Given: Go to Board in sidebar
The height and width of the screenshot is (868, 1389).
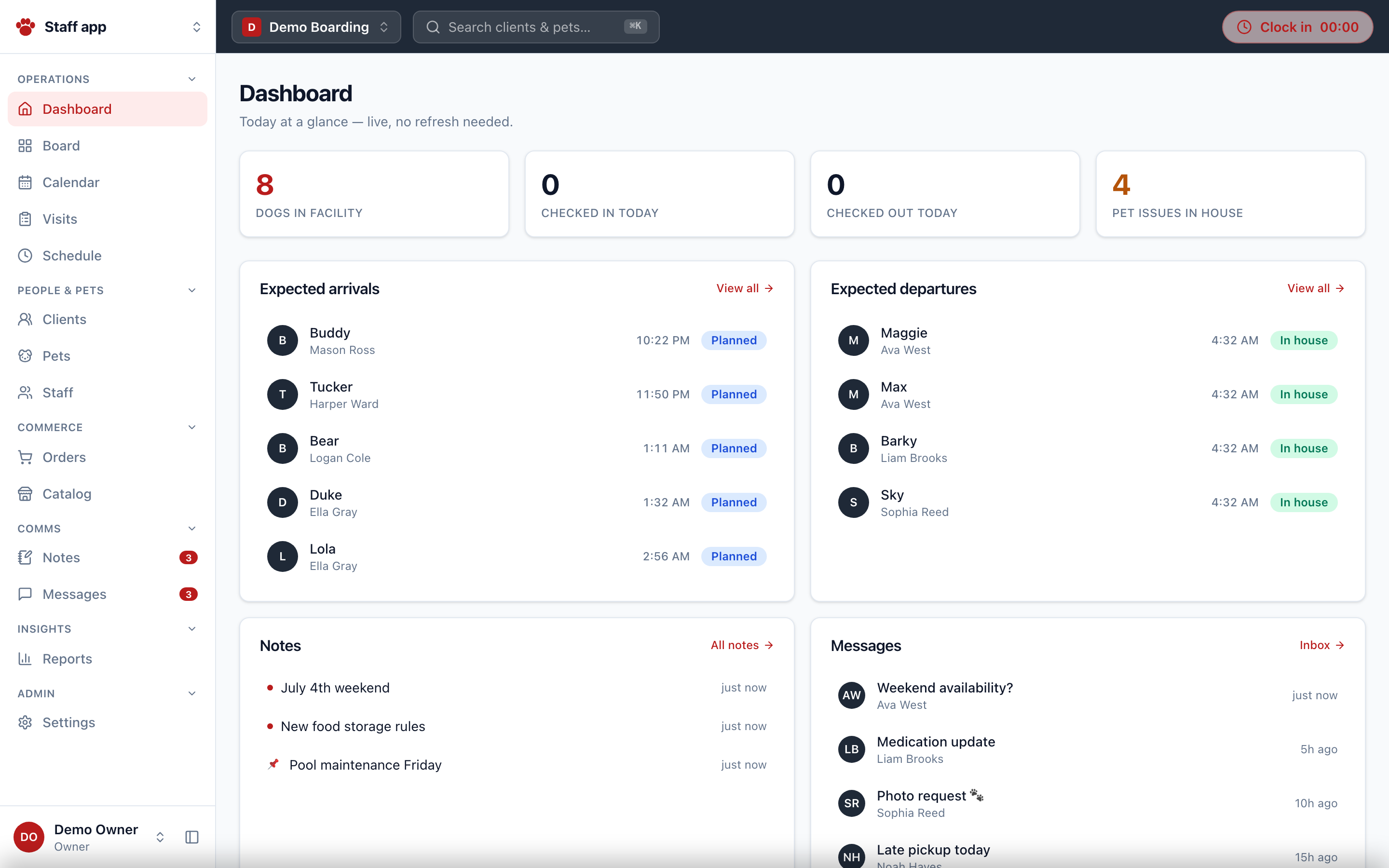Looking at the screenshot, I should pos(108,146).
